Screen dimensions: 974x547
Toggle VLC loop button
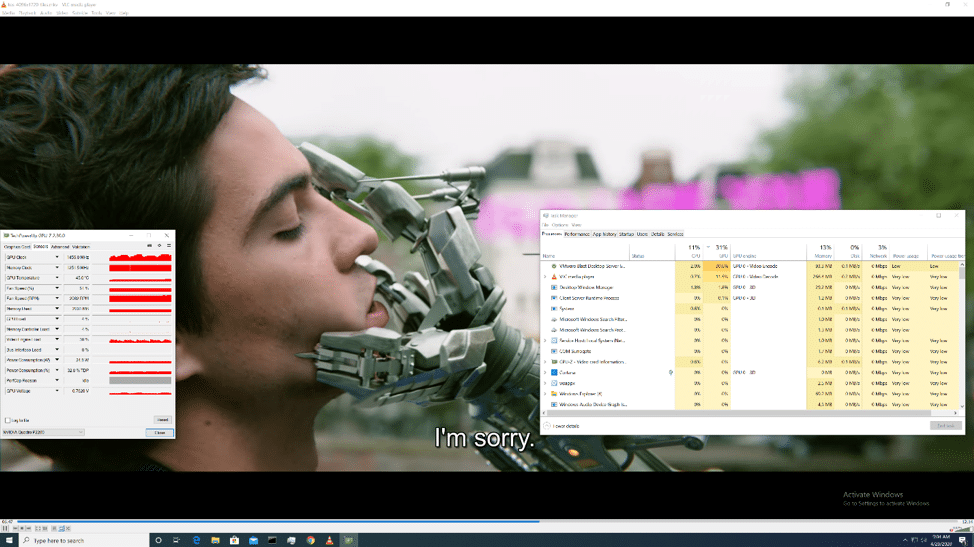click(61, 528)
